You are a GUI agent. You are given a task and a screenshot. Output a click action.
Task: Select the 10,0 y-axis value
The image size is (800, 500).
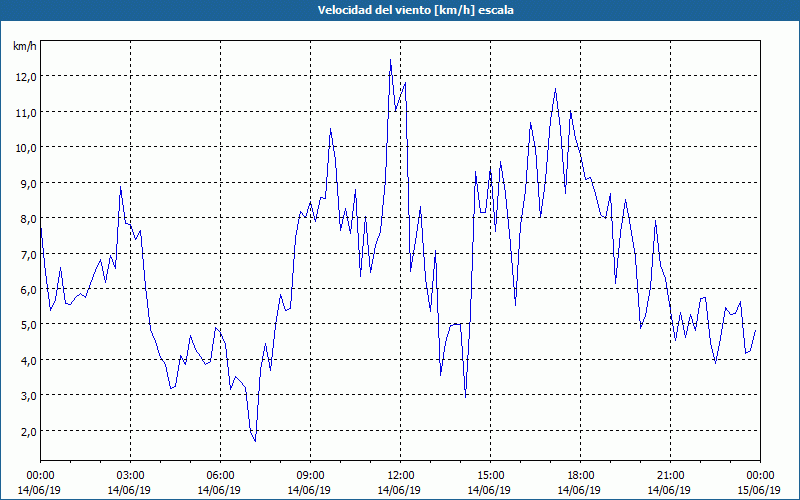pyautogui.click(x=26, y=148)
